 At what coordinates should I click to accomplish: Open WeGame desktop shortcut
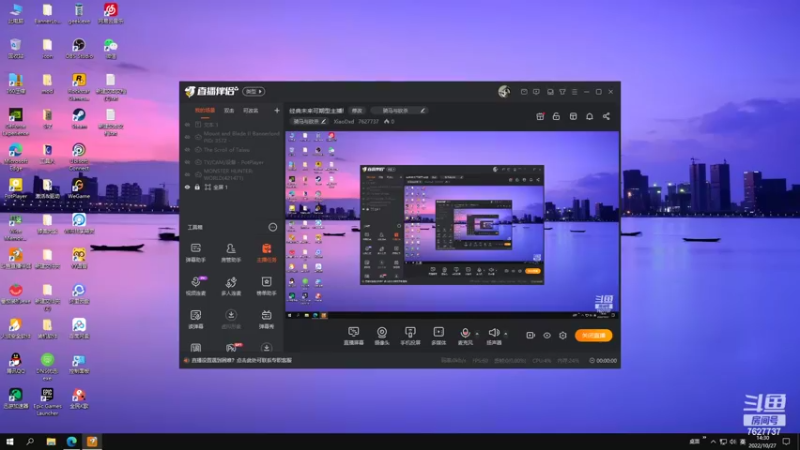79,188
